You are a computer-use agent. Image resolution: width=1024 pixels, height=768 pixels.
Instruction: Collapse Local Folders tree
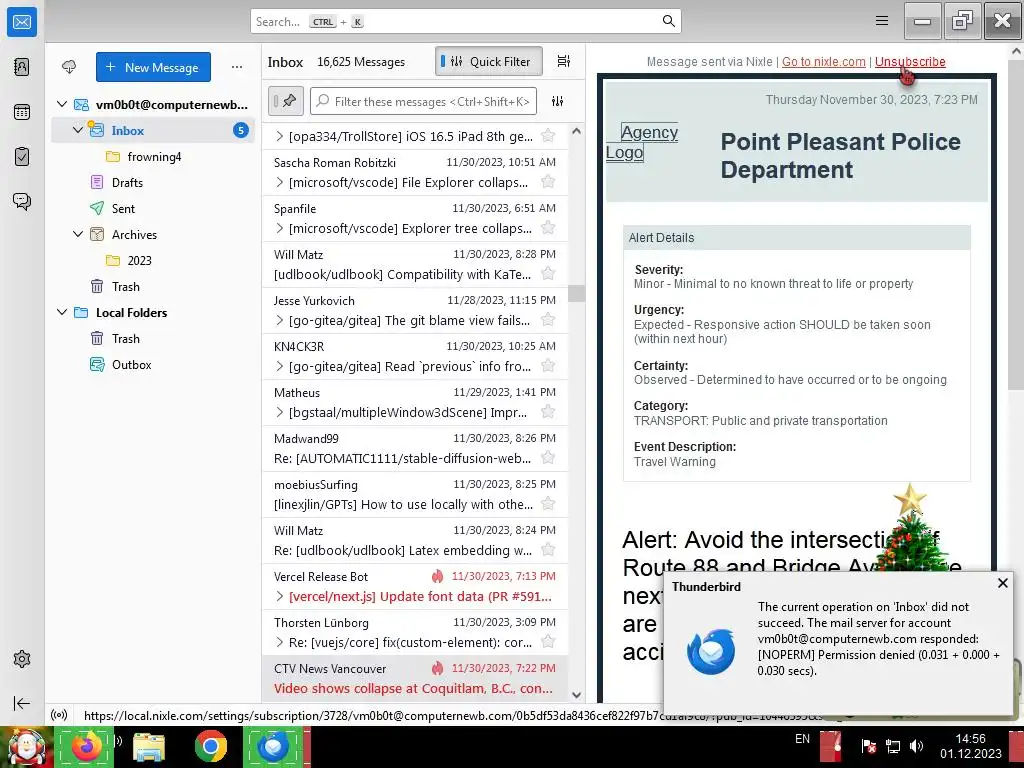coord(62,312)
